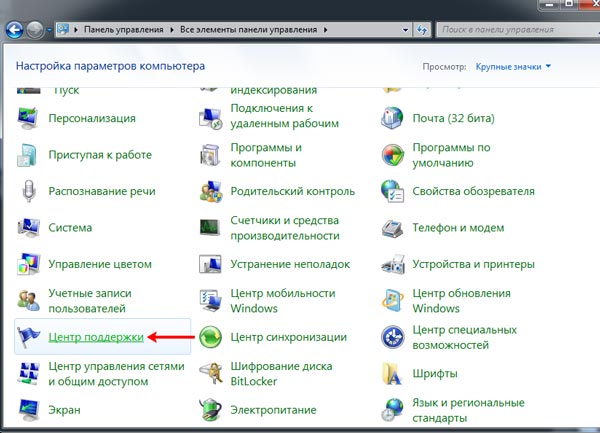Click the Программы и компоненты icon
This screenshot has height=433, width=600.
tap(210, 155)
